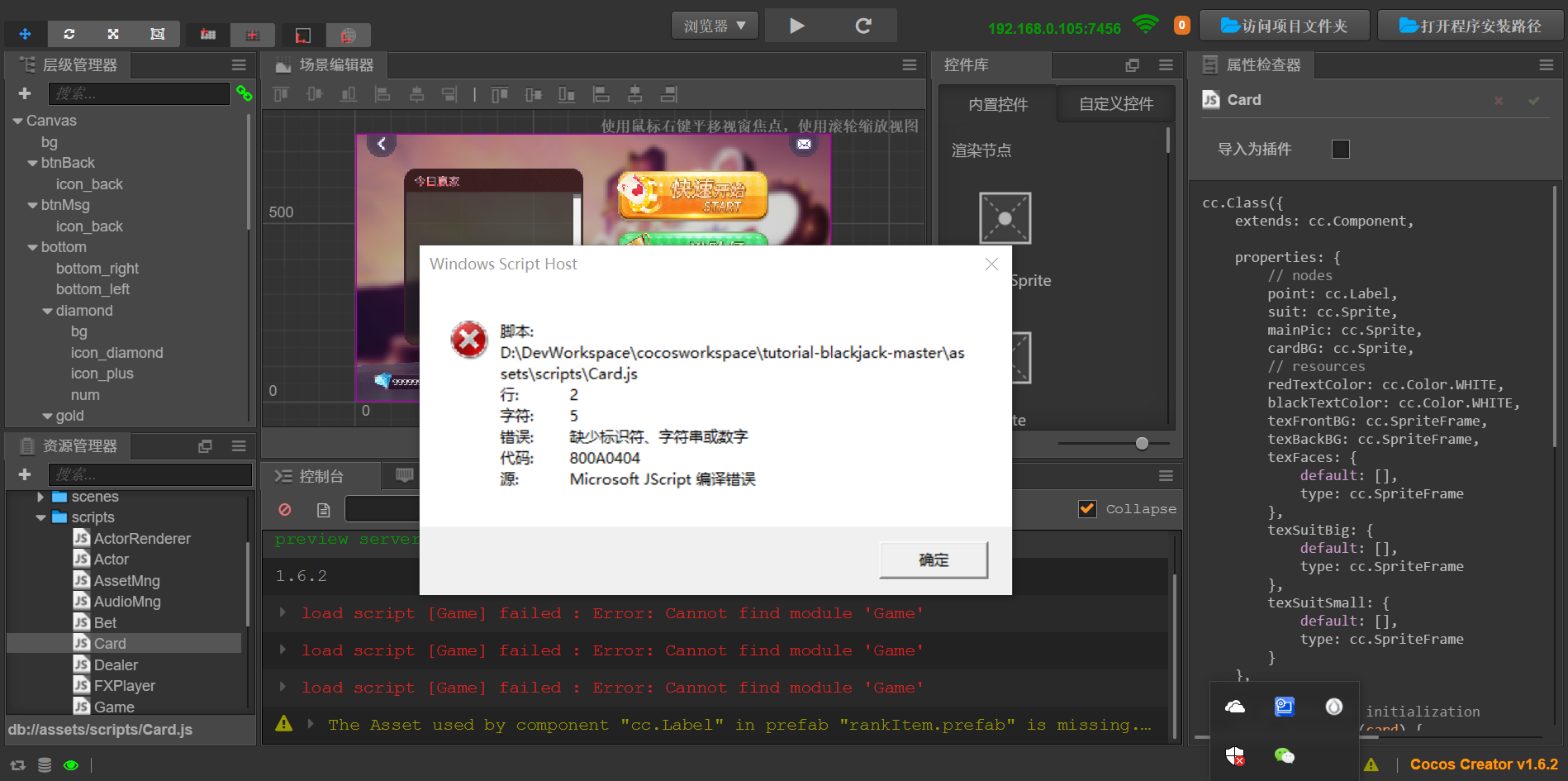This screenshot has width=1568, height=781.
Task: Click the orange connected devices counter
Action: (x=1182, y=26)
